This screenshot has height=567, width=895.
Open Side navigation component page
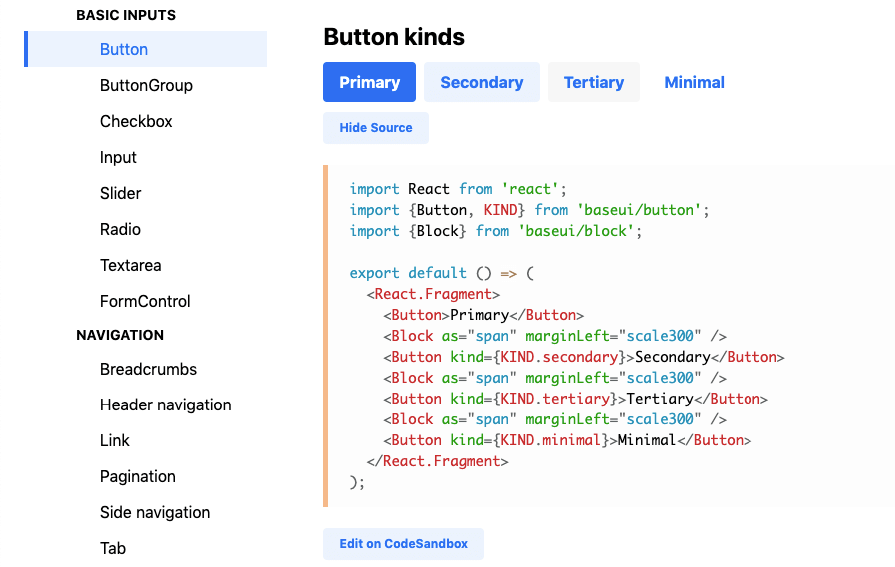[x=155, y=512]
